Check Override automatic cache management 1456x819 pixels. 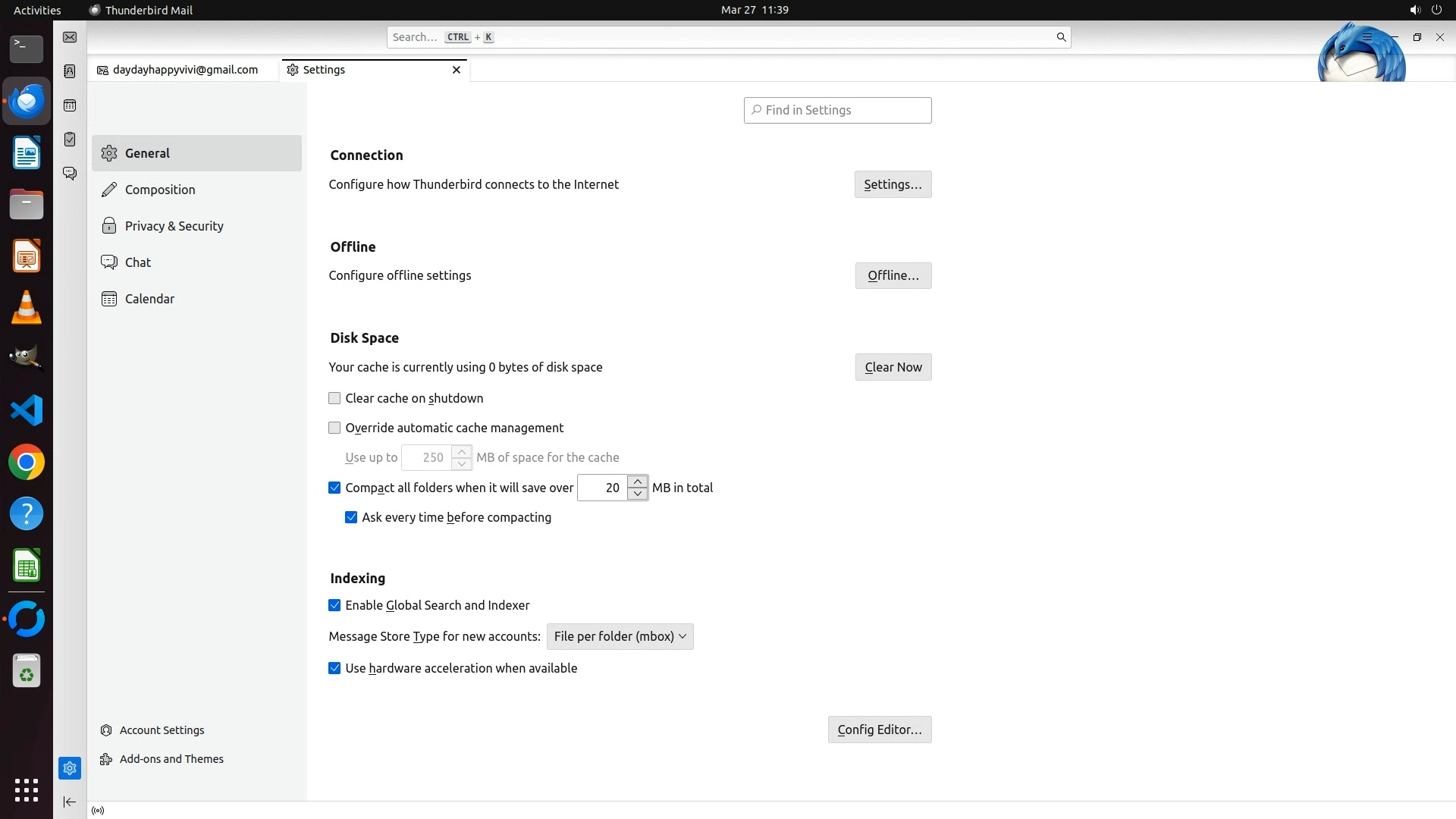[x=334, y=428]
